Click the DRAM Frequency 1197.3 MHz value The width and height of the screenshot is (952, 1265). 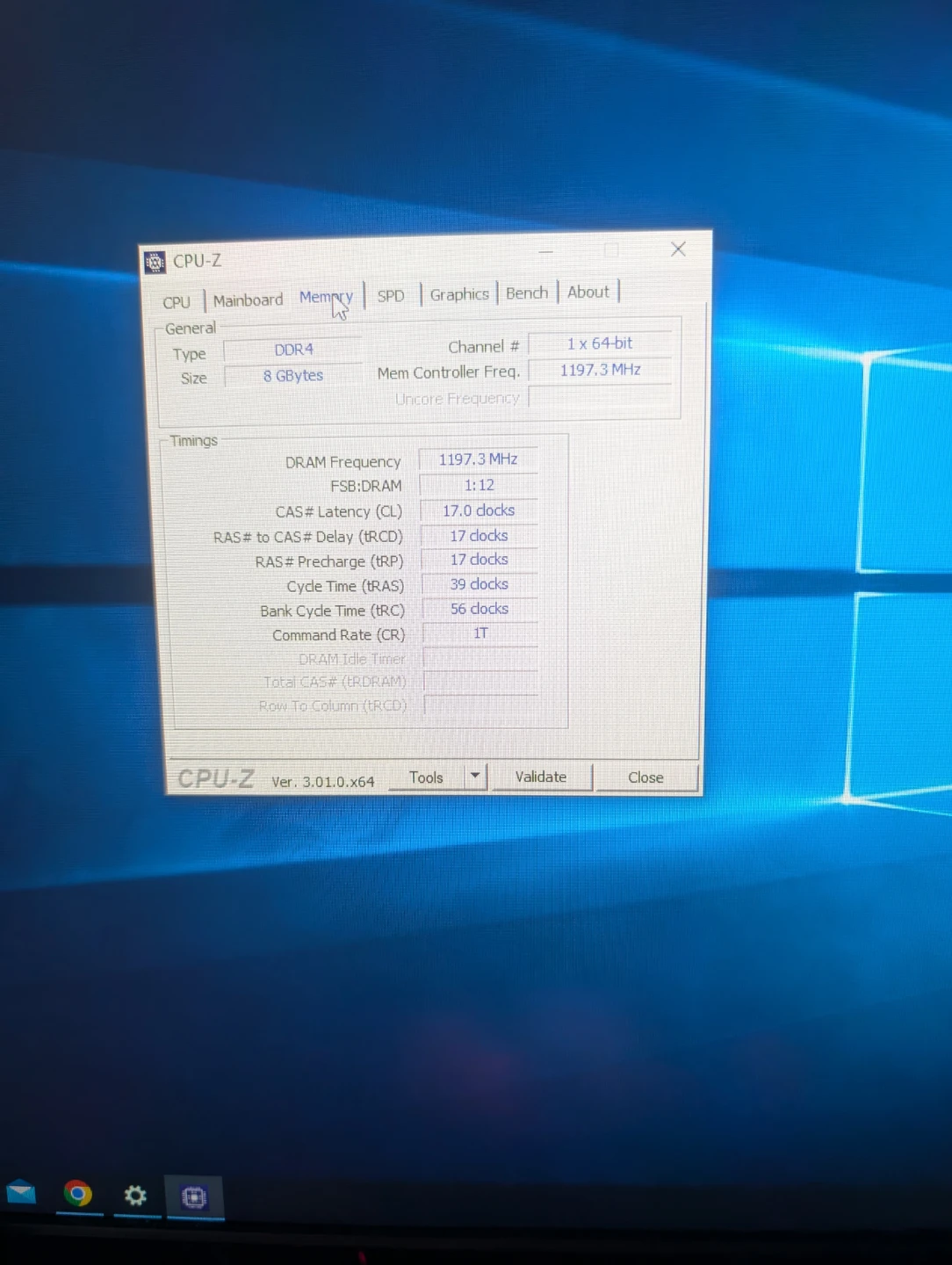coord(479,459)
